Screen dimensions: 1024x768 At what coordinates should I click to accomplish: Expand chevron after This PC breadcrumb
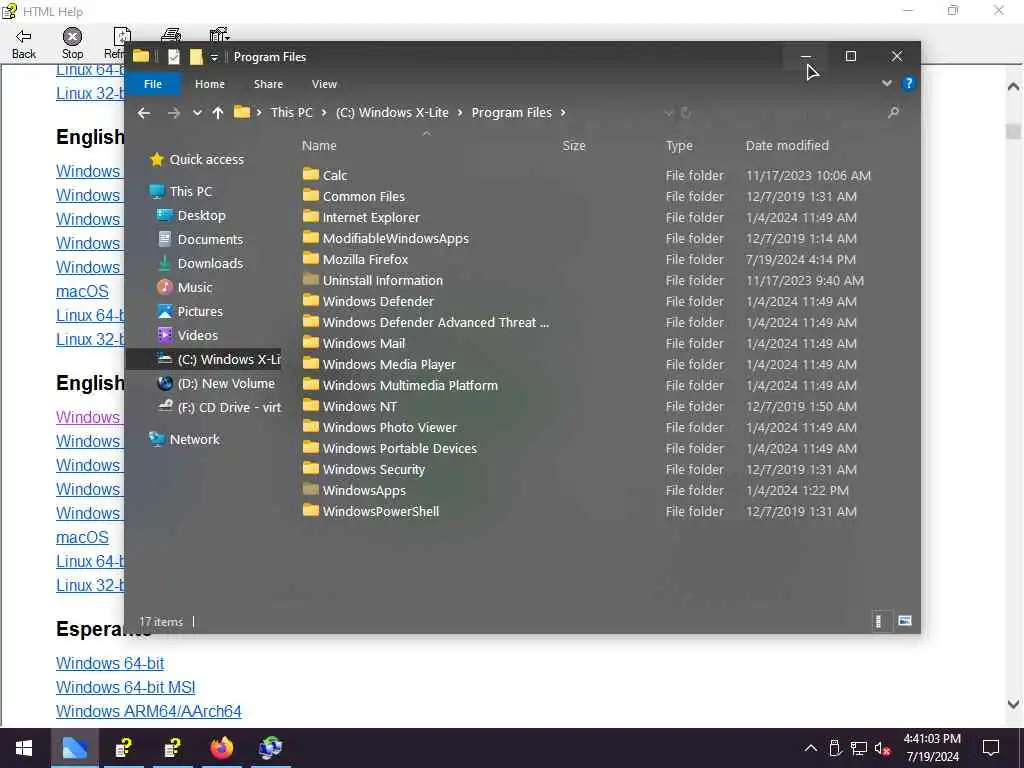point(324,113)
